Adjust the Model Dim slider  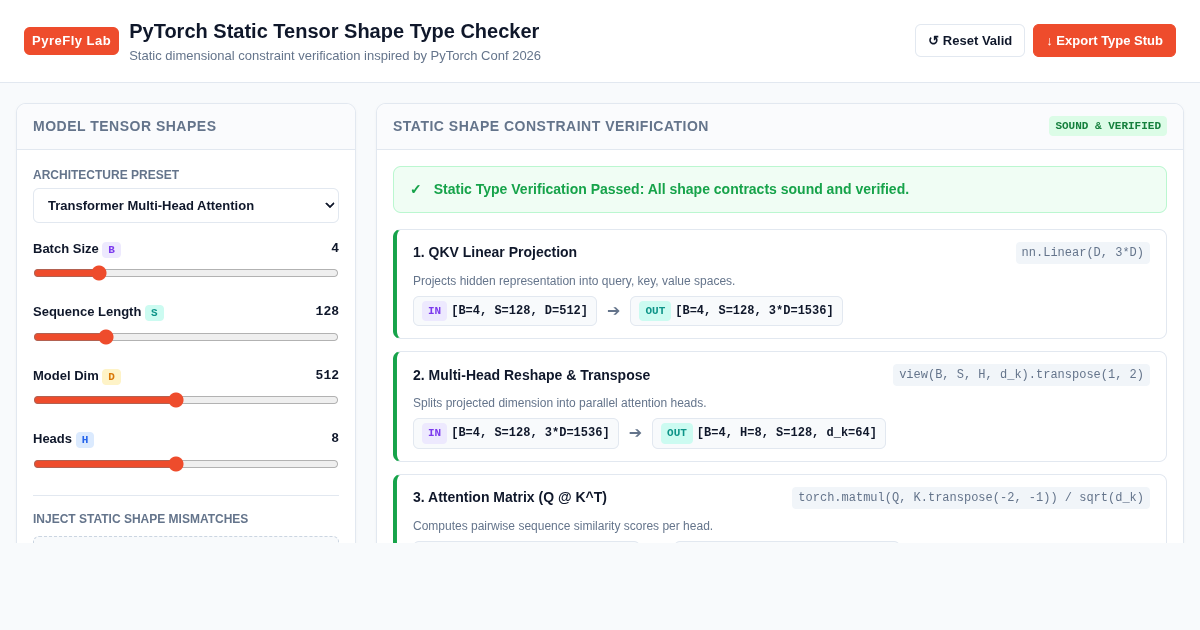point(186,400)
